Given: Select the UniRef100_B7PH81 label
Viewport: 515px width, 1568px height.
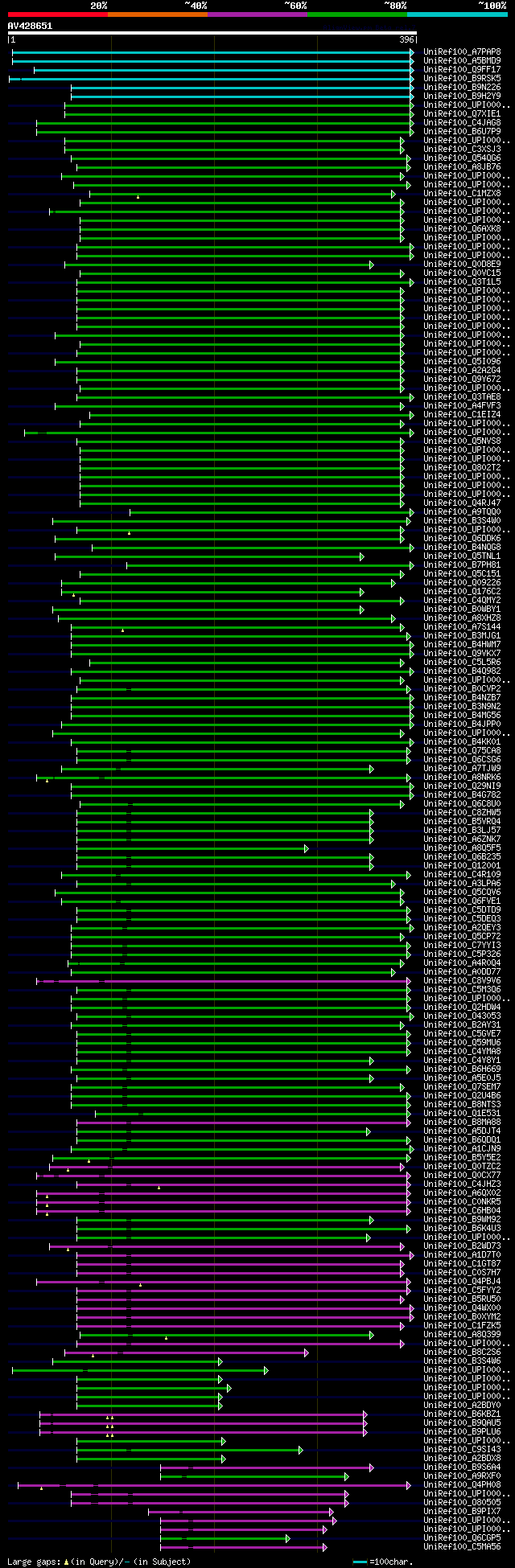Looking at the screenshot, I should [462, 565].
